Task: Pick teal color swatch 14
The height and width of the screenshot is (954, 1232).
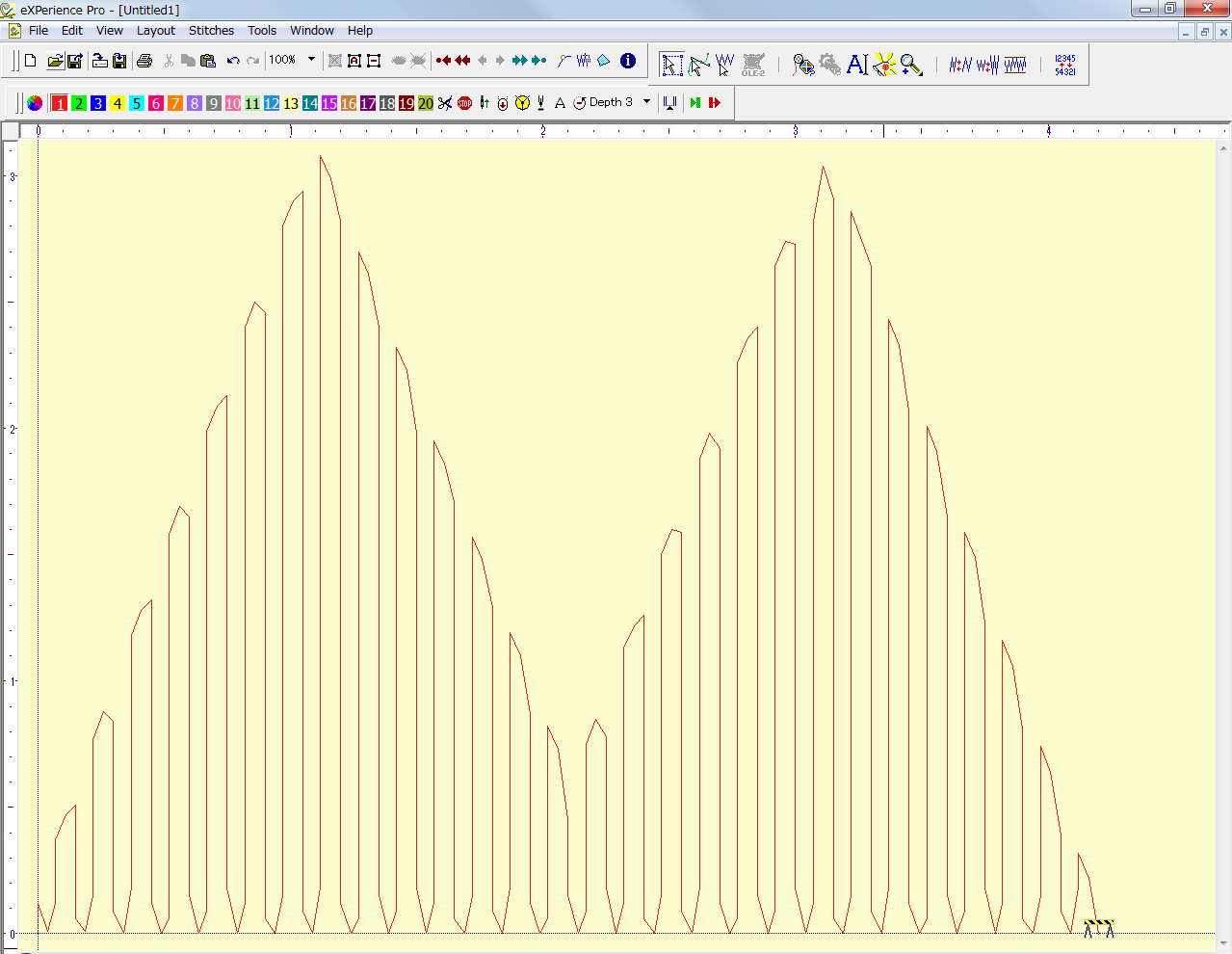Action: pos(310,103)
